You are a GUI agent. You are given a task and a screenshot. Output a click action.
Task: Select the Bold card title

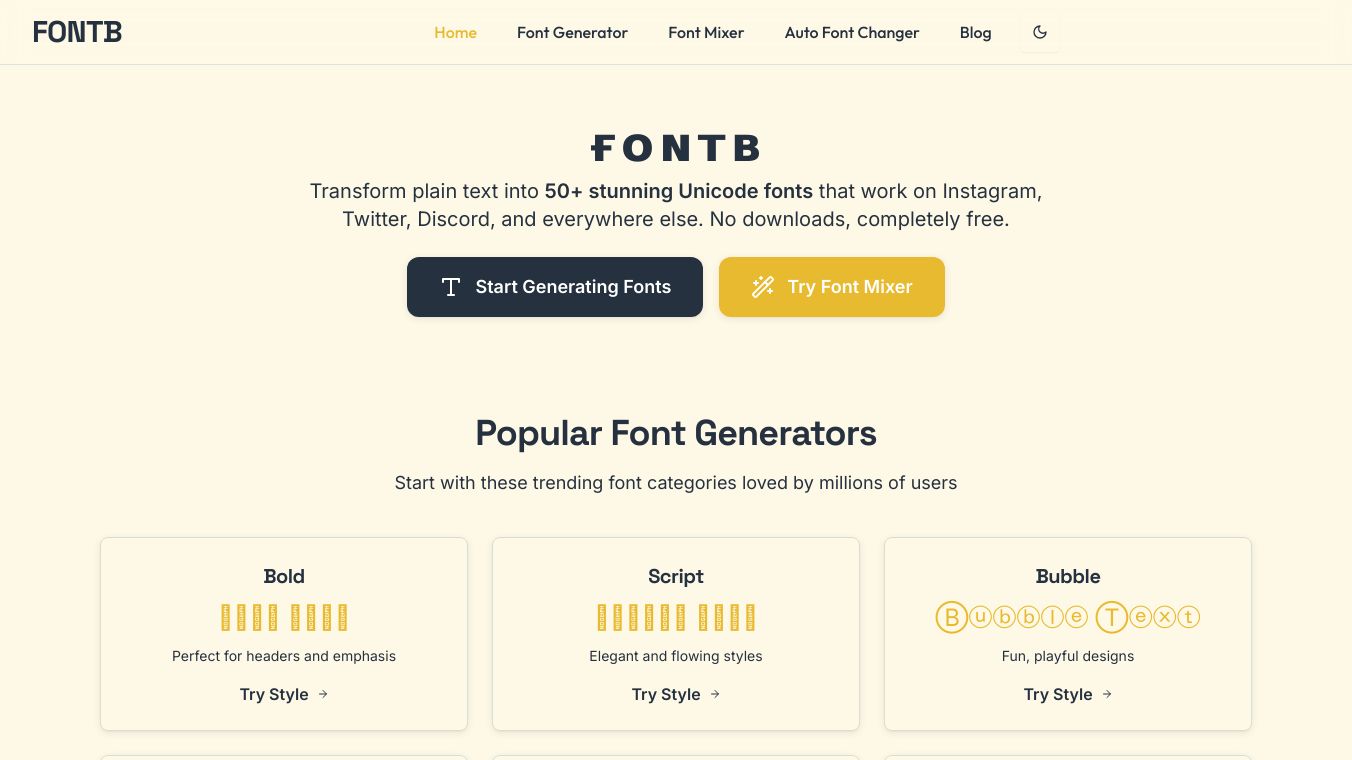(x=284, y=576)
